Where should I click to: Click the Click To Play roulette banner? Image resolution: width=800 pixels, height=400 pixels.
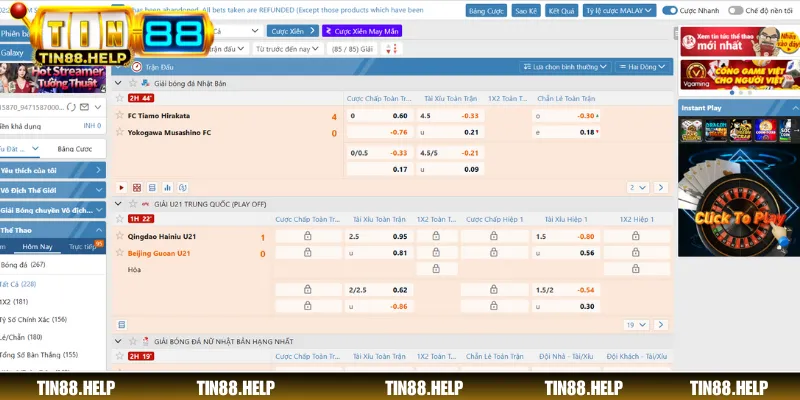tap(739, 199)
